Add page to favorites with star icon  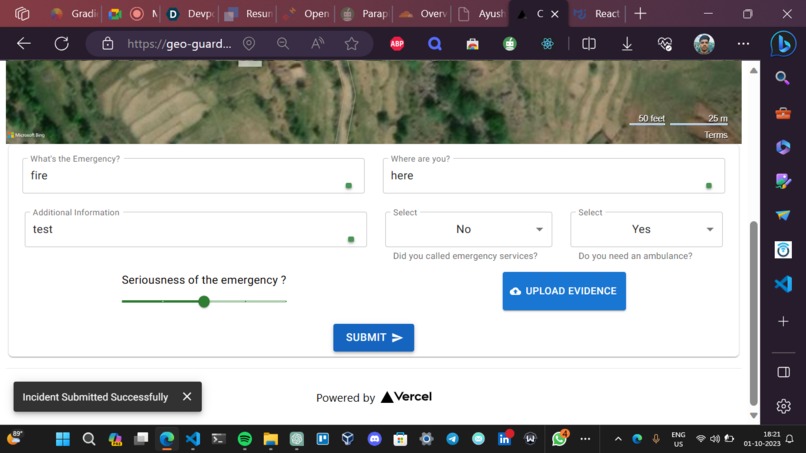[352, 44]
